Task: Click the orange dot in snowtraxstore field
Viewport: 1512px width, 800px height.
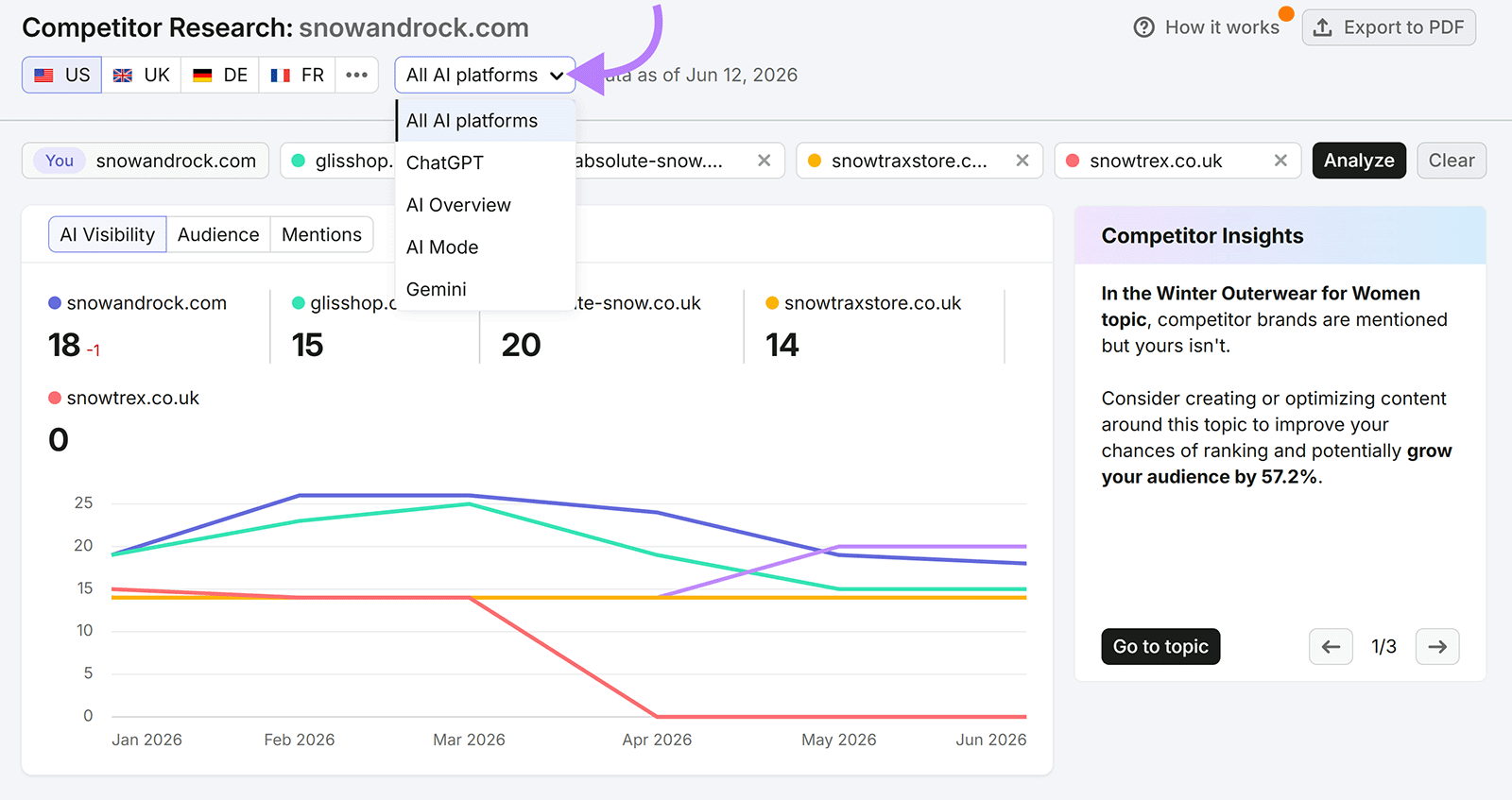Action: click(x=815, y=161)
